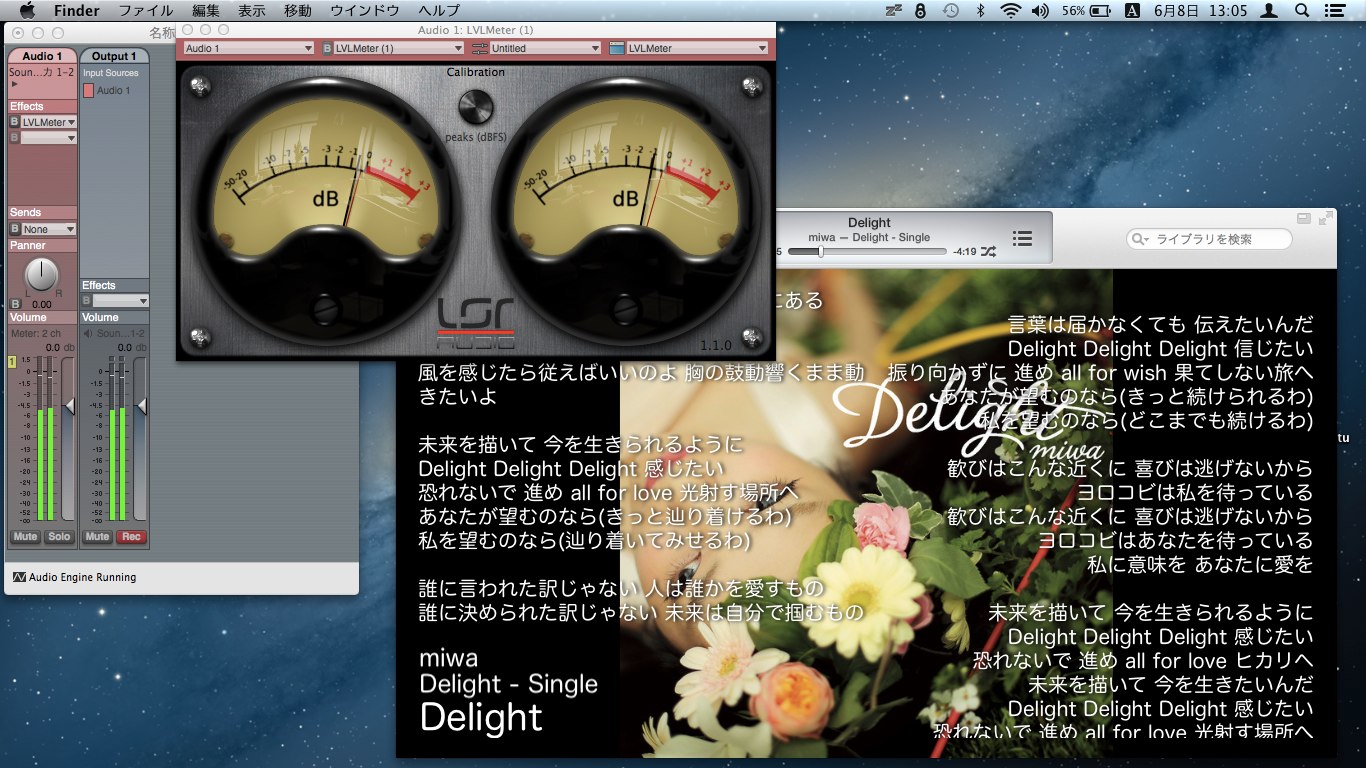1366x768 pixels.
Task: Open the LVLMeter effect dropdown on Audio 1
Action: pyautogui.click(x=49, y=122)
